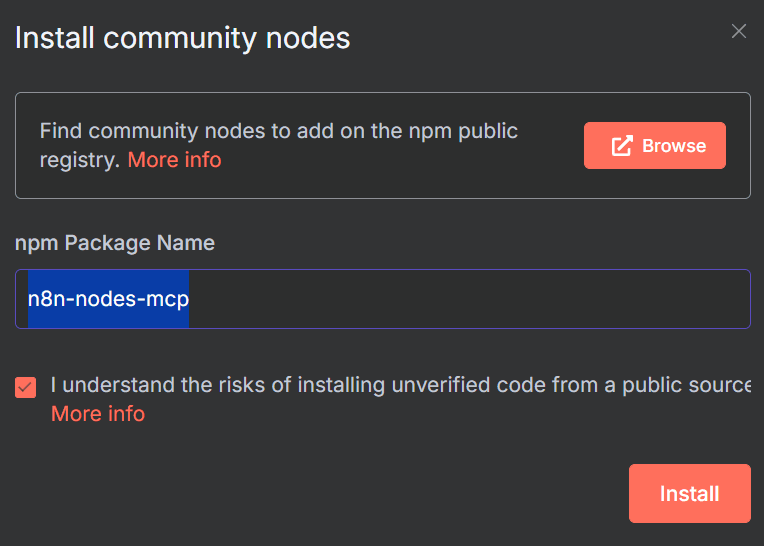Click the Browse button for npm registry

pyautogui.click(x=654, y=146)
